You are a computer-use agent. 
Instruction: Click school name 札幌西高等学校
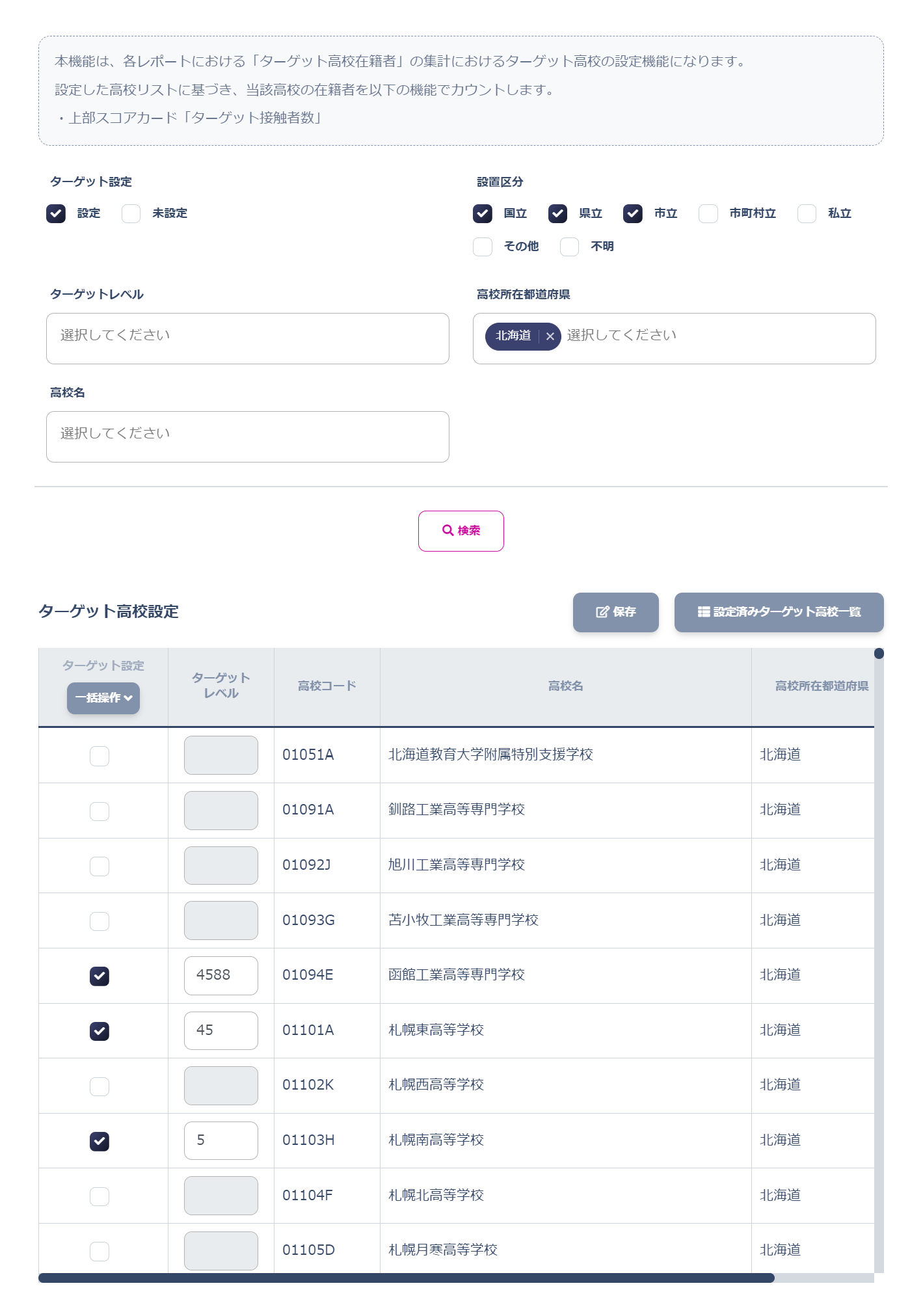pos(436,1084)
